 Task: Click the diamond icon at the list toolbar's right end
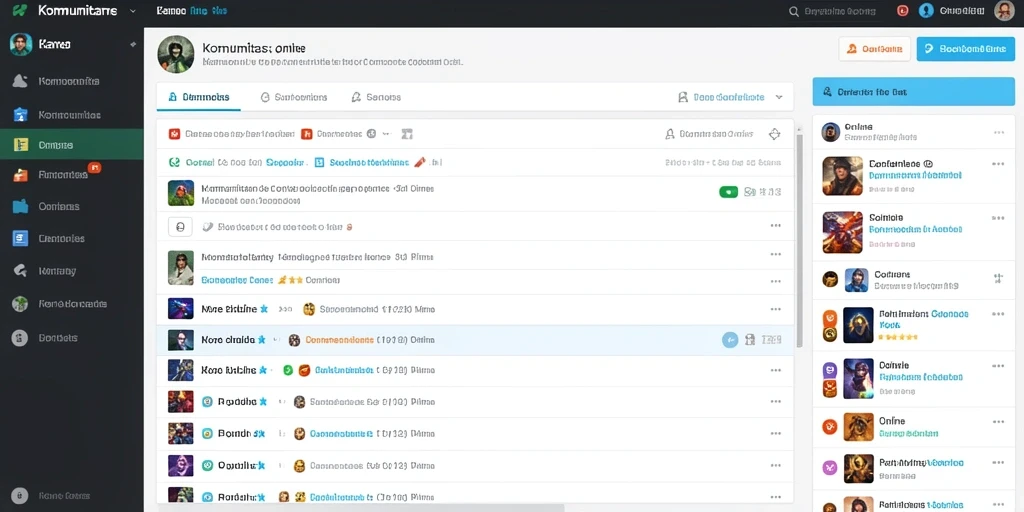(x=775, y=134)
